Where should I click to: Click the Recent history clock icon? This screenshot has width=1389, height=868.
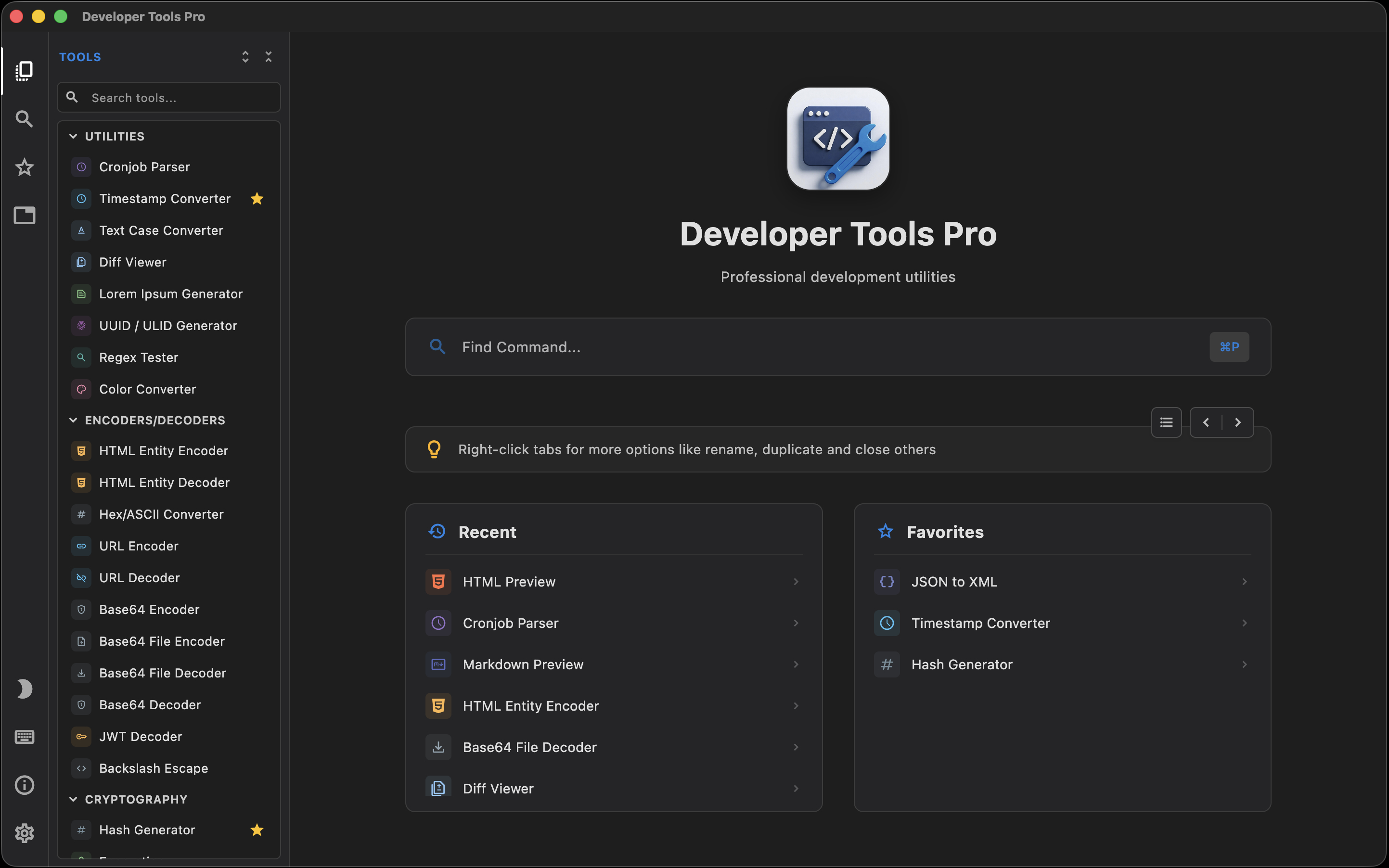tap(437, 532)
